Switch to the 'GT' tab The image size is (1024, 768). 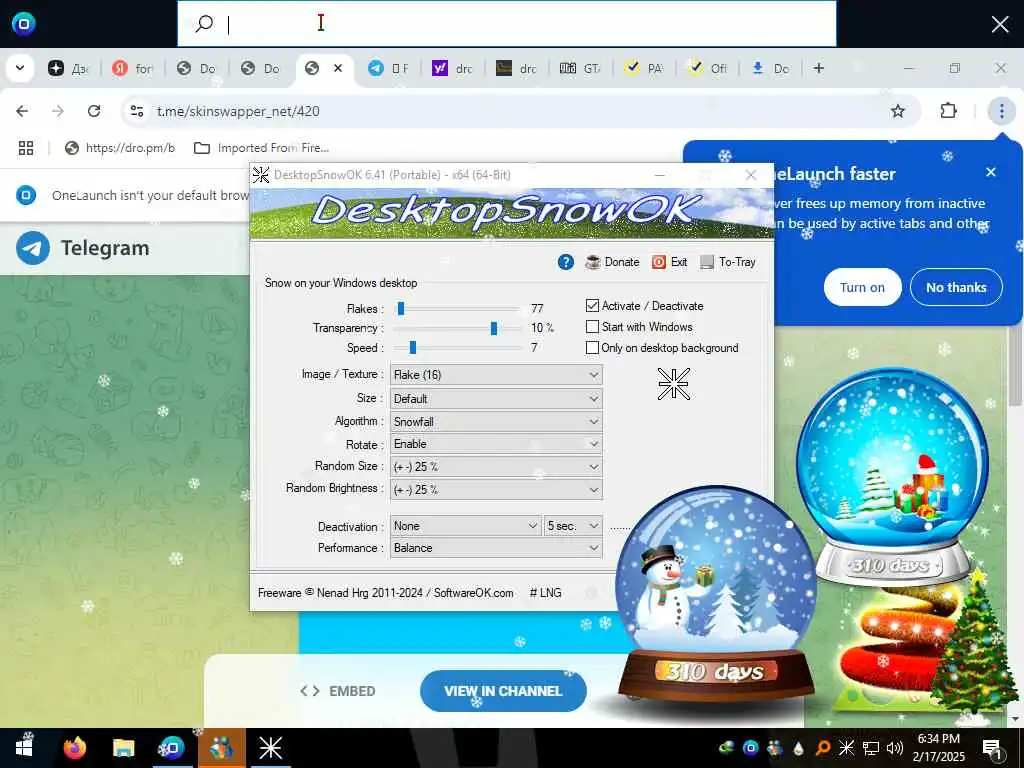tap(580, 68)
